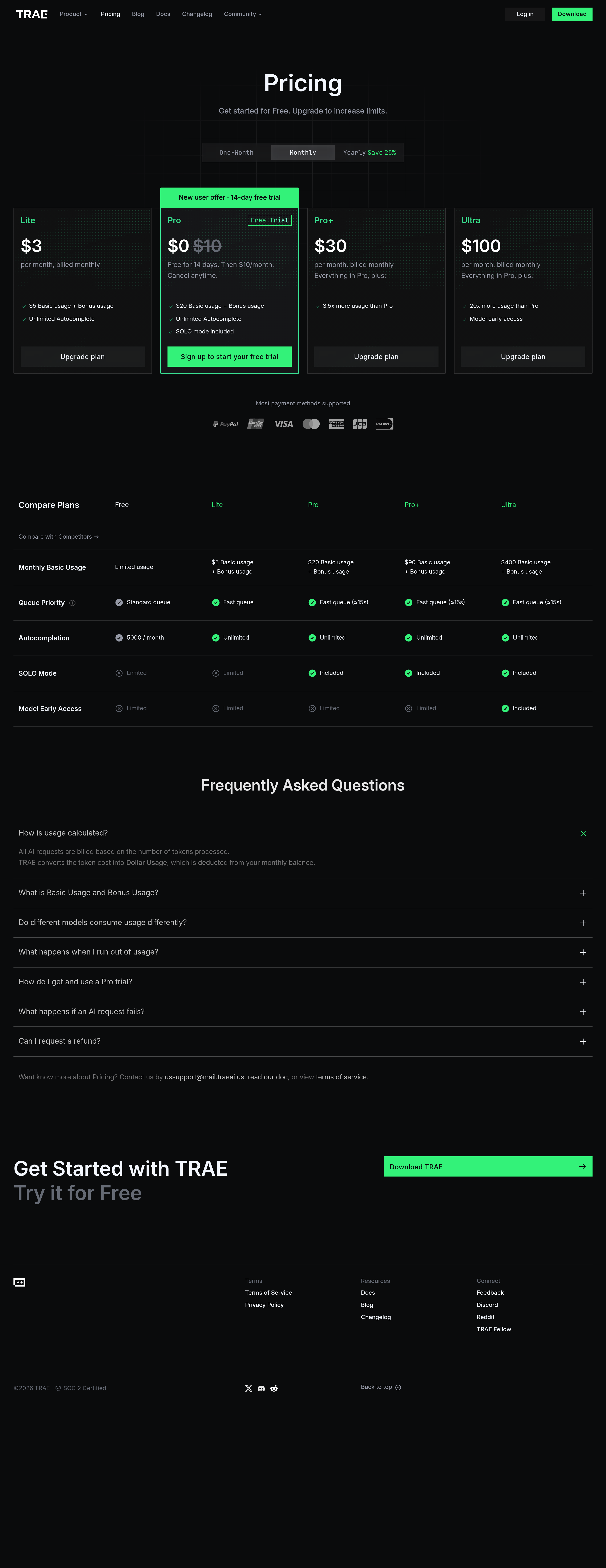Image resolution: width=606 pixels, height=1568 pixels.
Task: Switch billing to Yearly Save 25%
Action: 369,153
